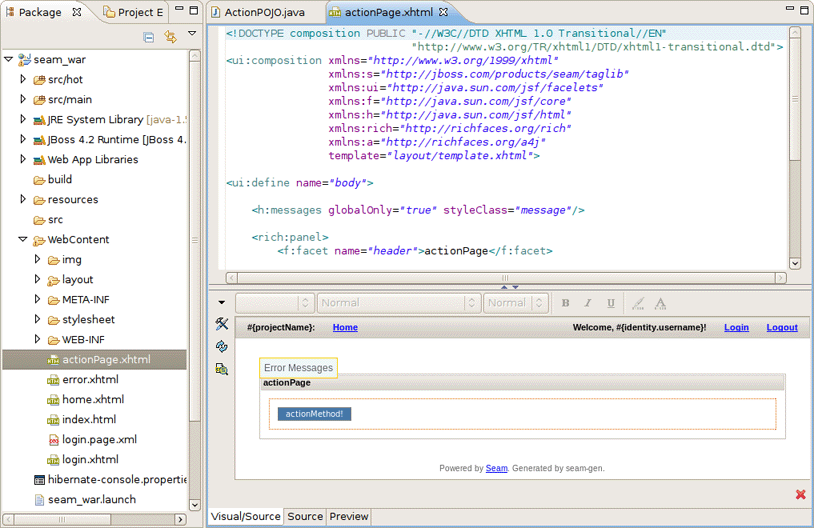Click the Login link in preview
Viewport: 814px width, 528px height.
tap(736, 327)
